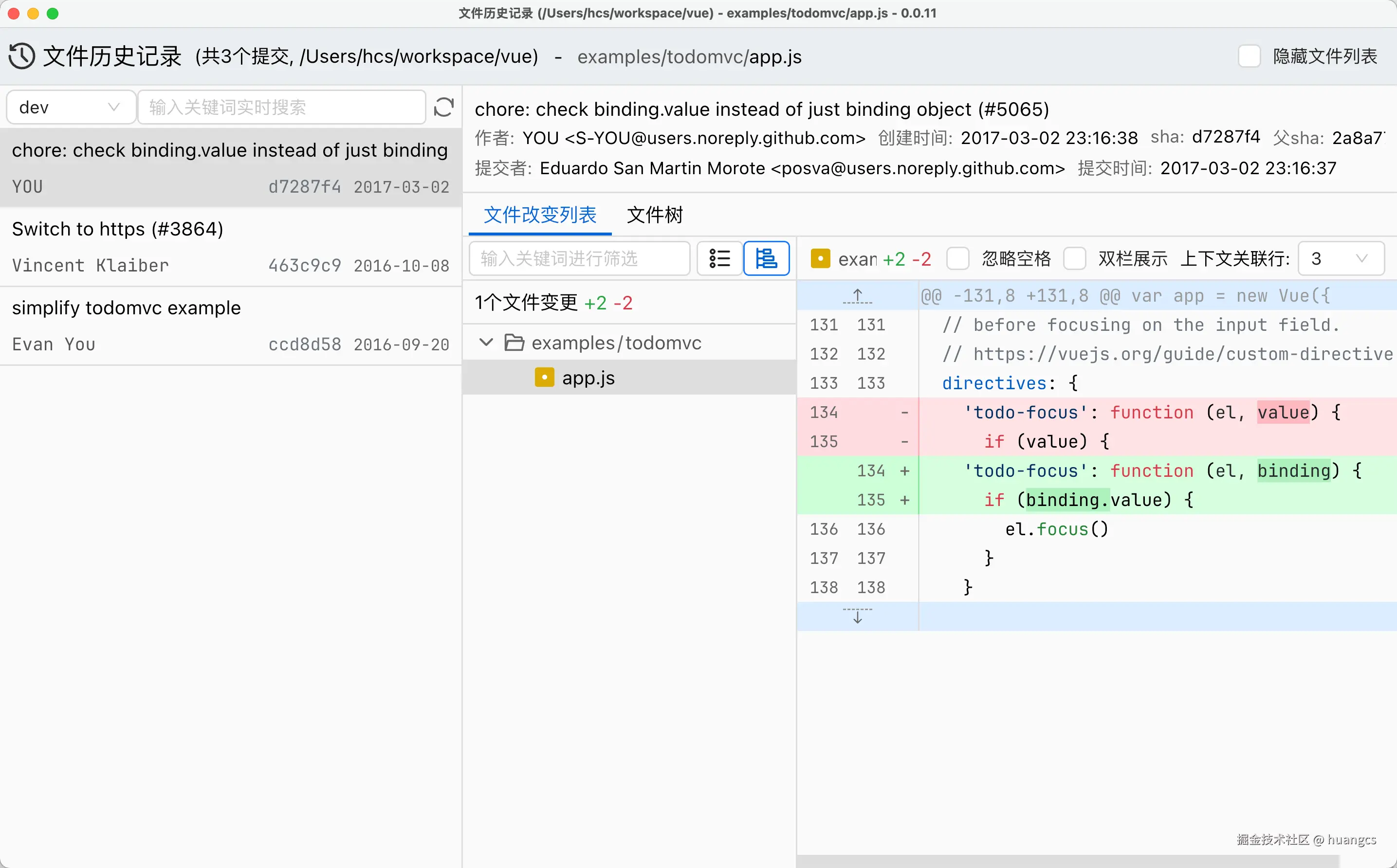This screenshot has width=1397, height=868.
Task: Enable 双栏展示 side-by-side checkbox
Action: pyautogui.click(x=1074, y=258)
